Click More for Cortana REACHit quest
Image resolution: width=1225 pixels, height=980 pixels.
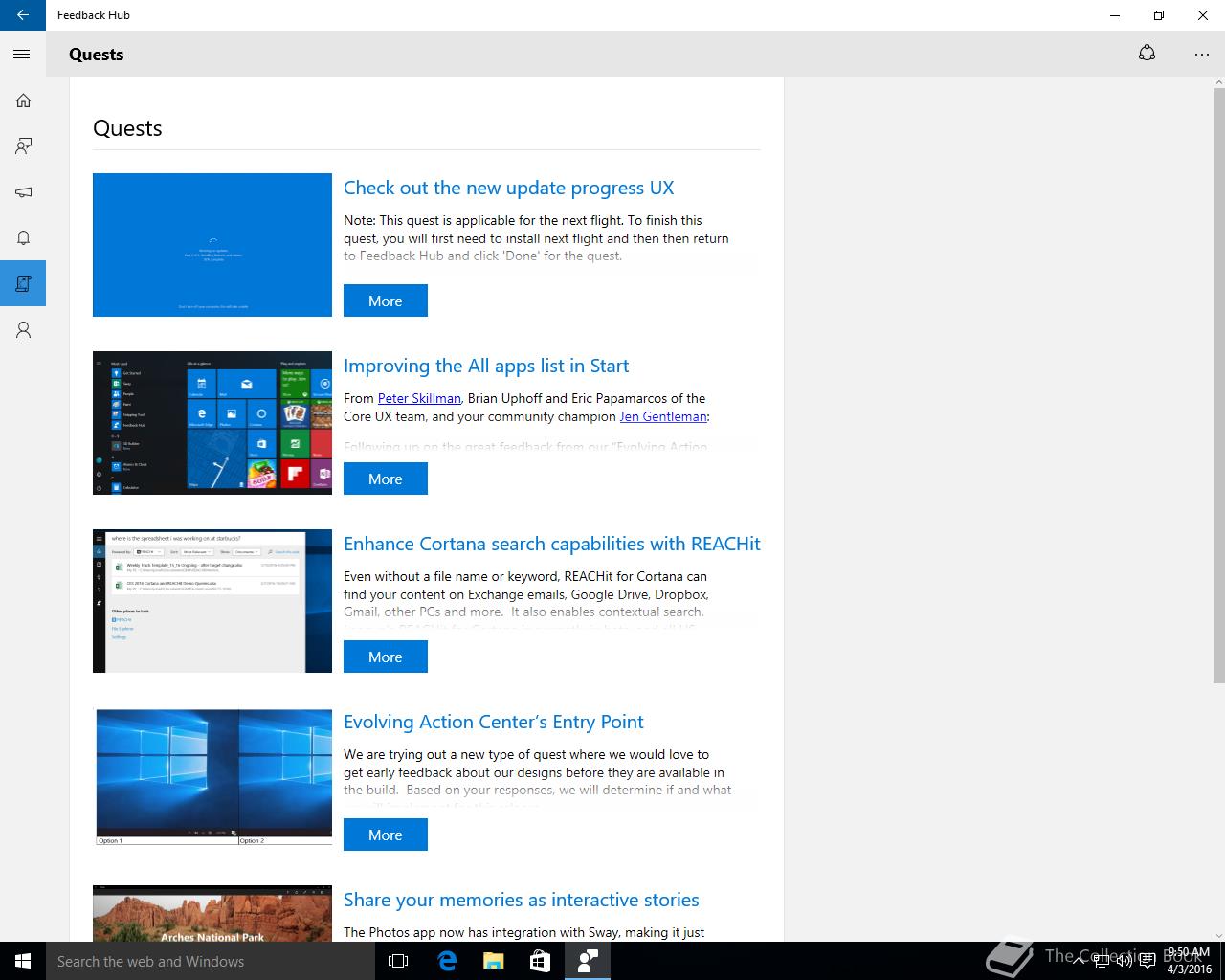click(386, 657)
